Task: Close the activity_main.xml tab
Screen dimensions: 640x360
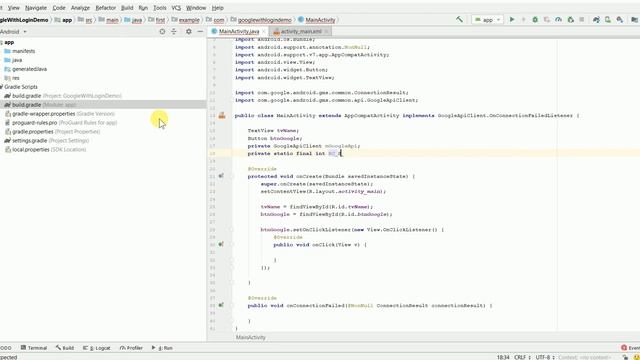Action: click(x=327, y=31)
